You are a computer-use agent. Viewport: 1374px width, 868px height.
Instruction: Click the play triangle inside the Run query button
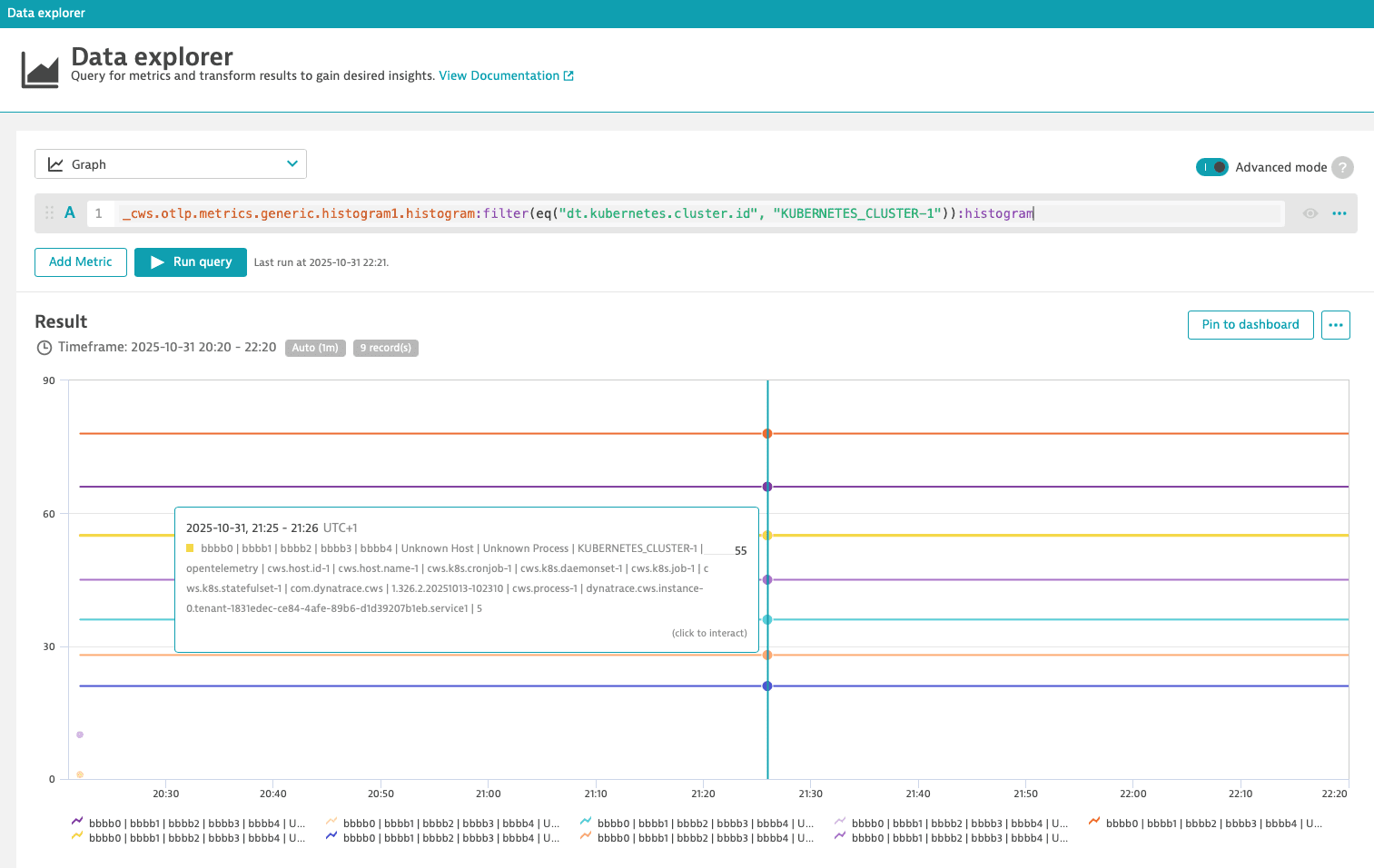click(155, 261)
